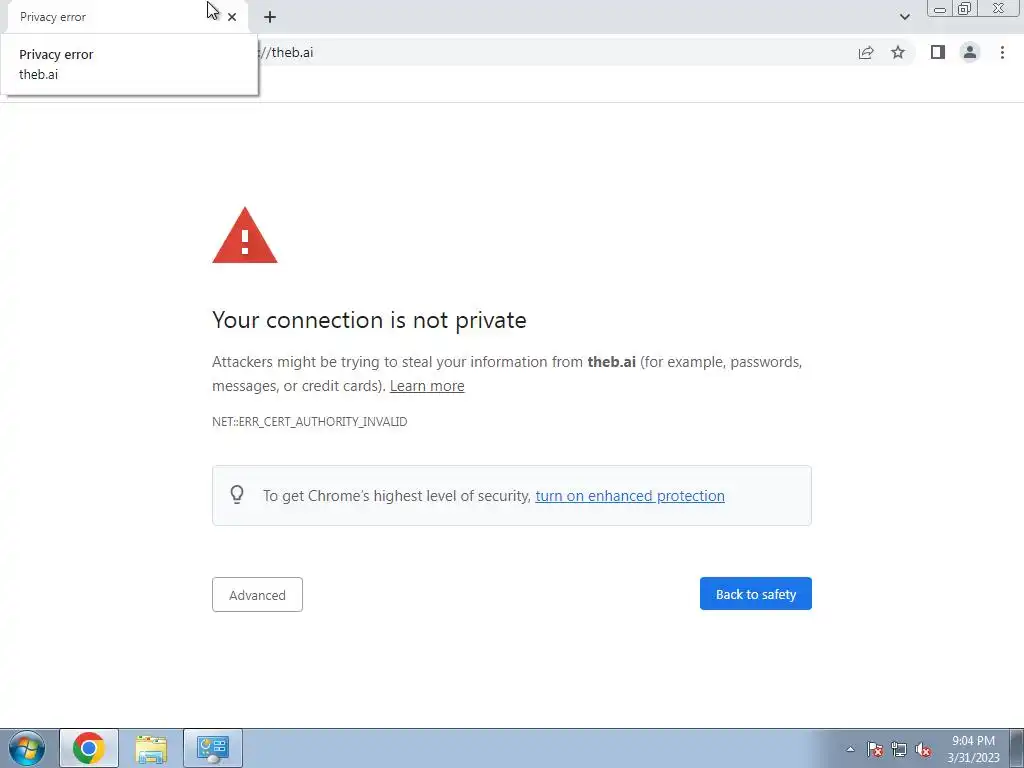Viewport: 1024px width, 768px height.
Task: Click the red warning triangle icon
Action: click(x=245, y=236)
